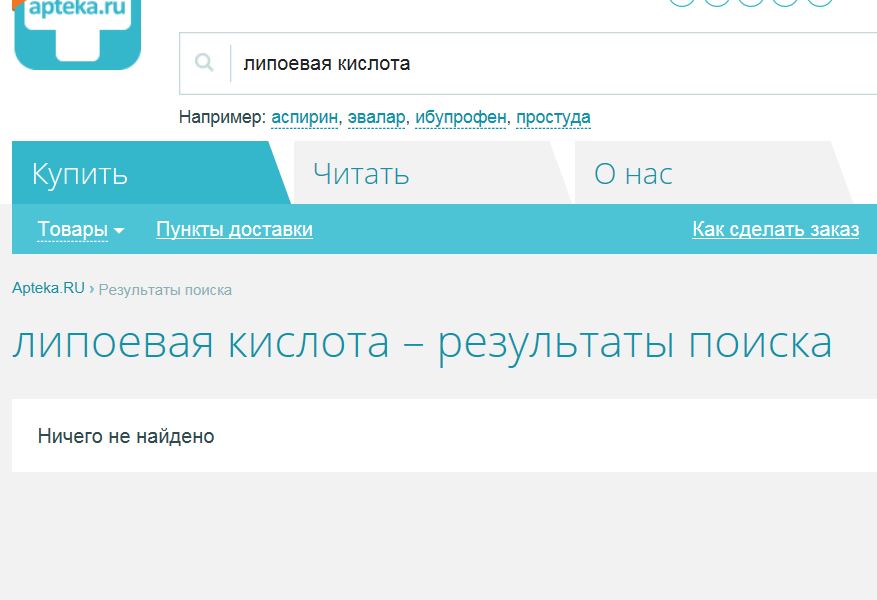Image resolution: width=877 pixels, height=600 pixels.
Task: Select the 'О нас' tab
Action: [633, 173]
